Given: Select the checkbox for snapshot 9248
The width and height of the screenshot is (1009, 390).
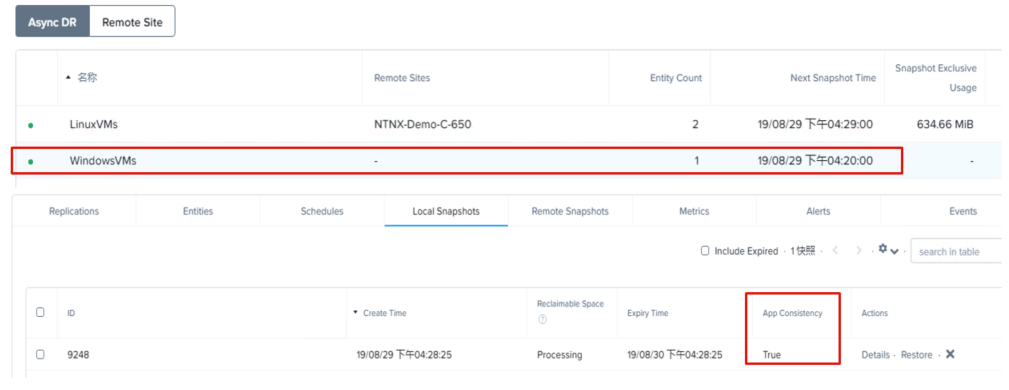Looking at the screenshot, I should pos(40,354).
